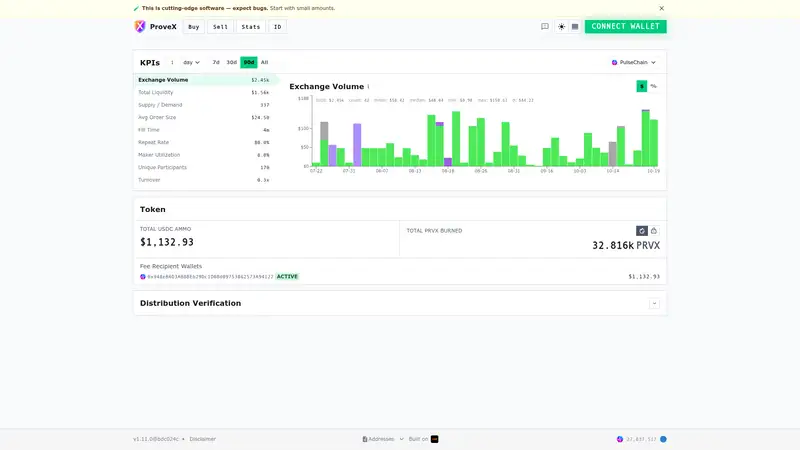Image resolution: width=800 pixels, height=450 pixels.
Task: Open the Disclaimer link in footer
Action: click(203, 439)
